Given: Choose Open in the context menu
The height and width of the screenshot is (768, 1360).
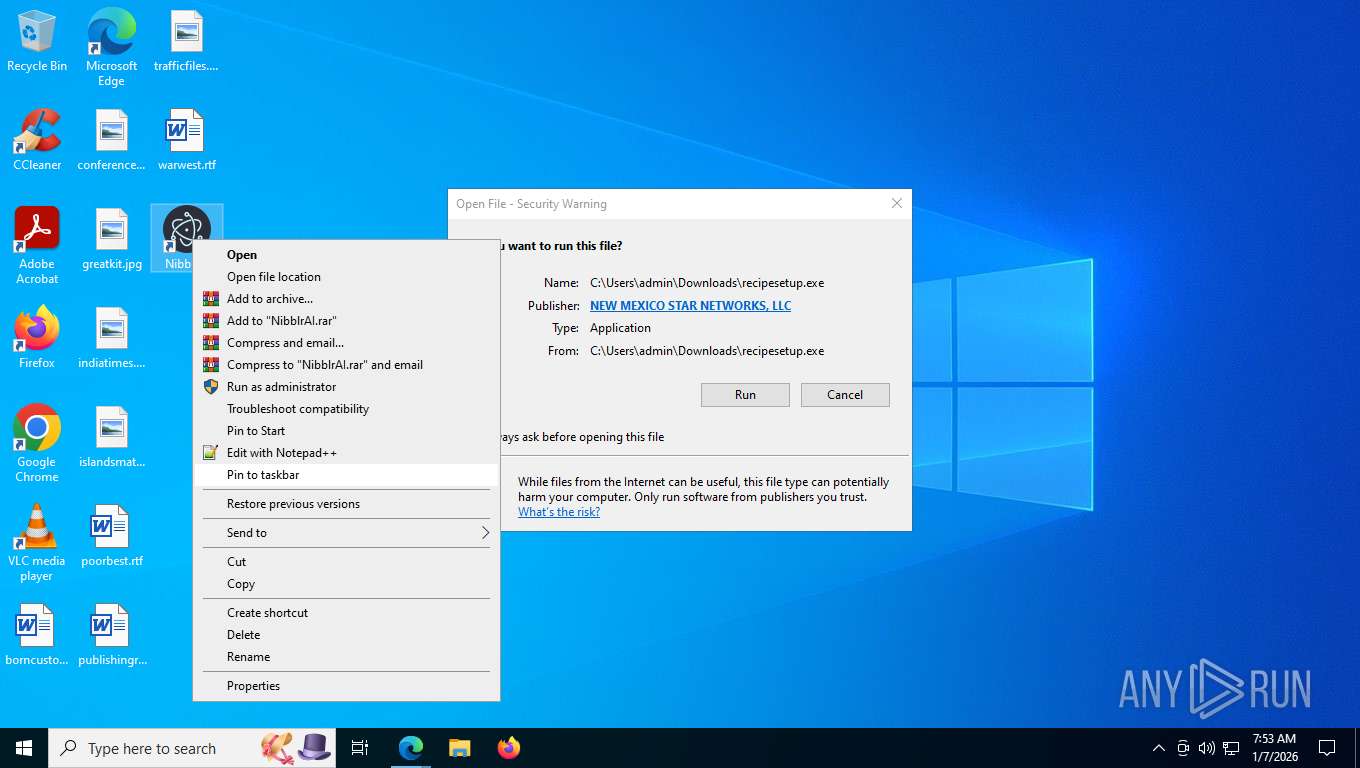Looking at the screenshot, I should pos(346,255).
